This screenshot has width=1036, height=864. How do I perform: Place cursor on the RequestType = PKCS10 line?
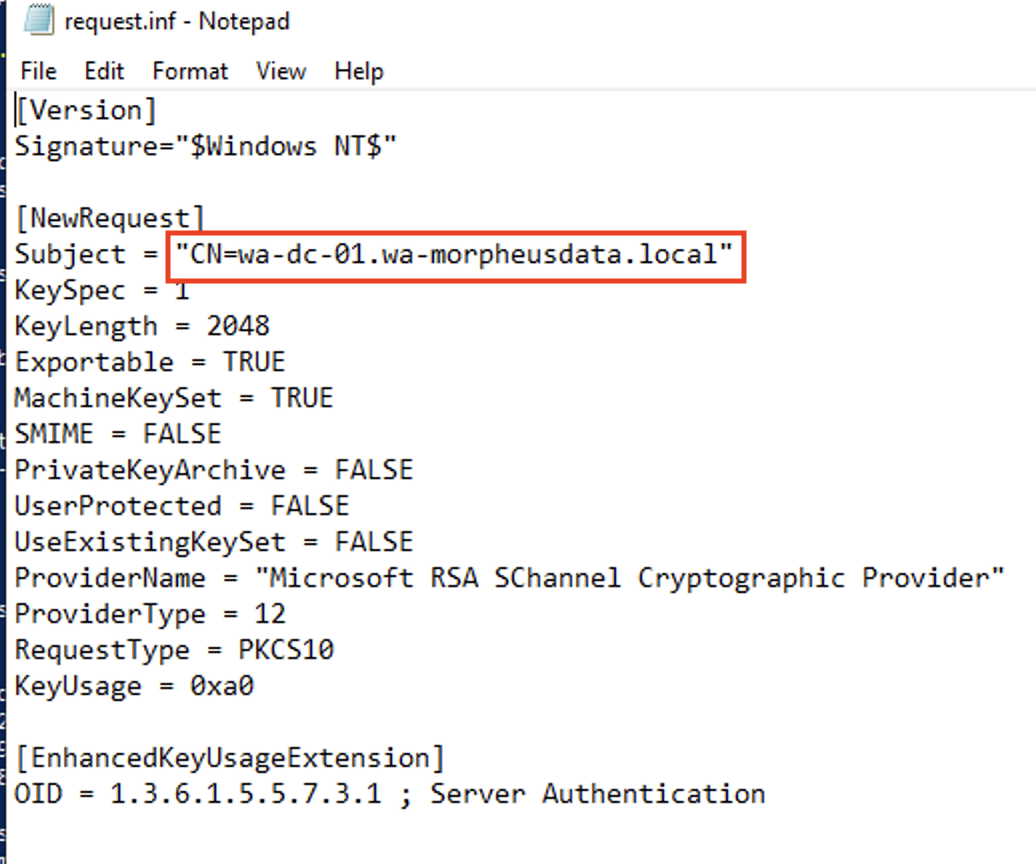click(x=175, y=649)
